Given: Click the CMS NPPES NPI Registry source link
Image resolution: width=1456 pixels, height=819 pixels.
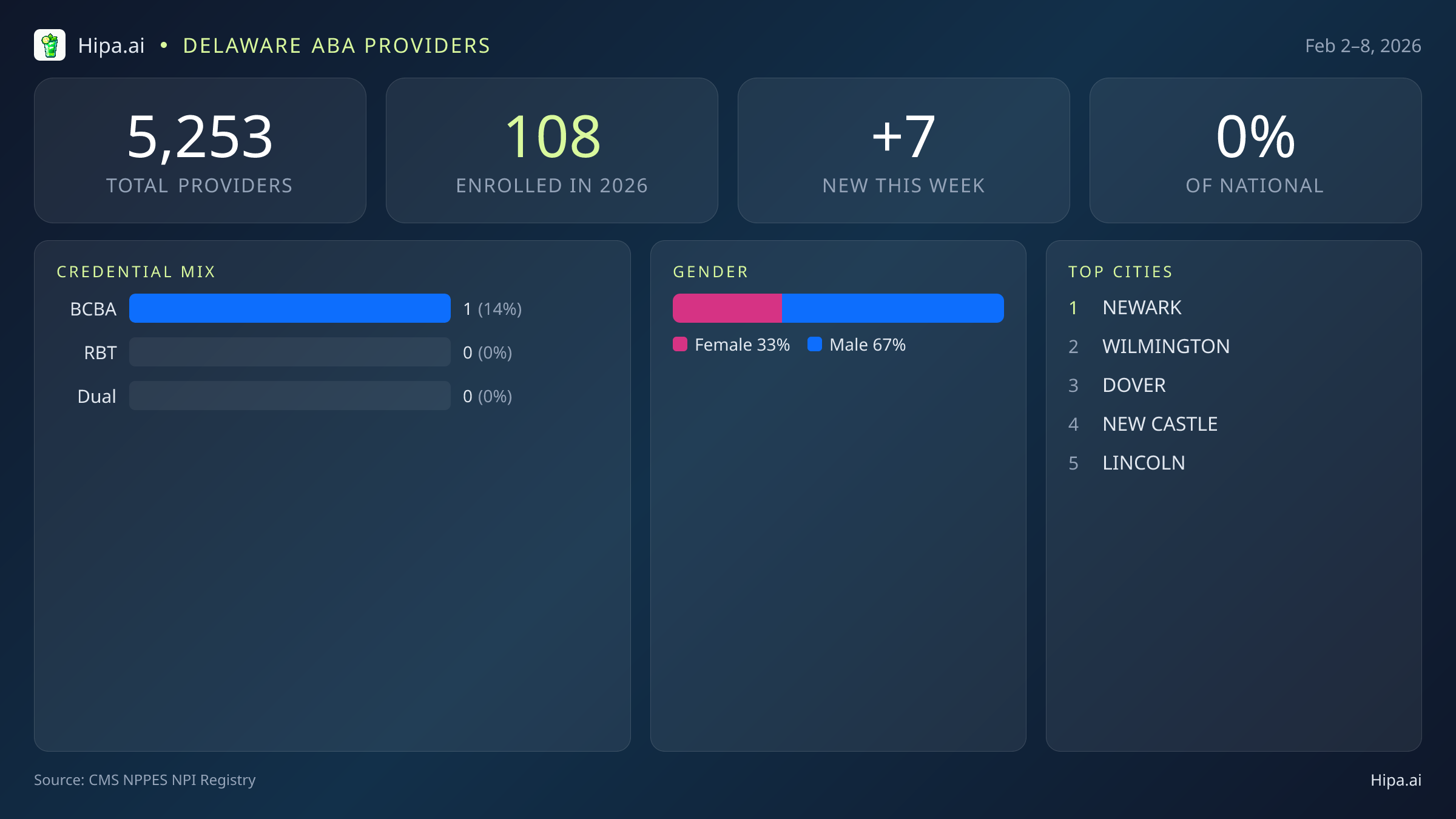Looking at the screenshot, I should coord(145,780).
